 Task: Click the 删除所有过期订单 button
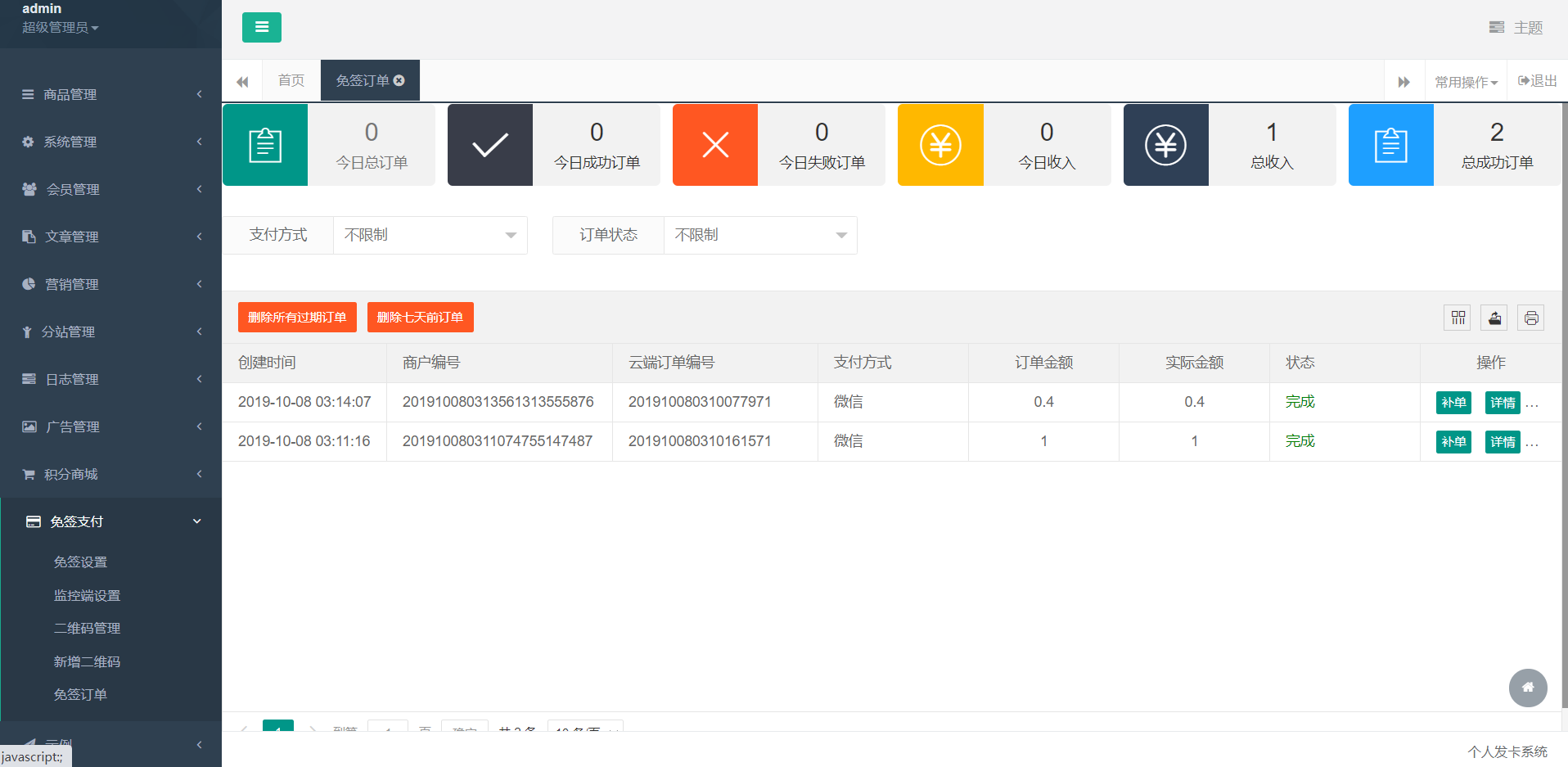[297, 317]
